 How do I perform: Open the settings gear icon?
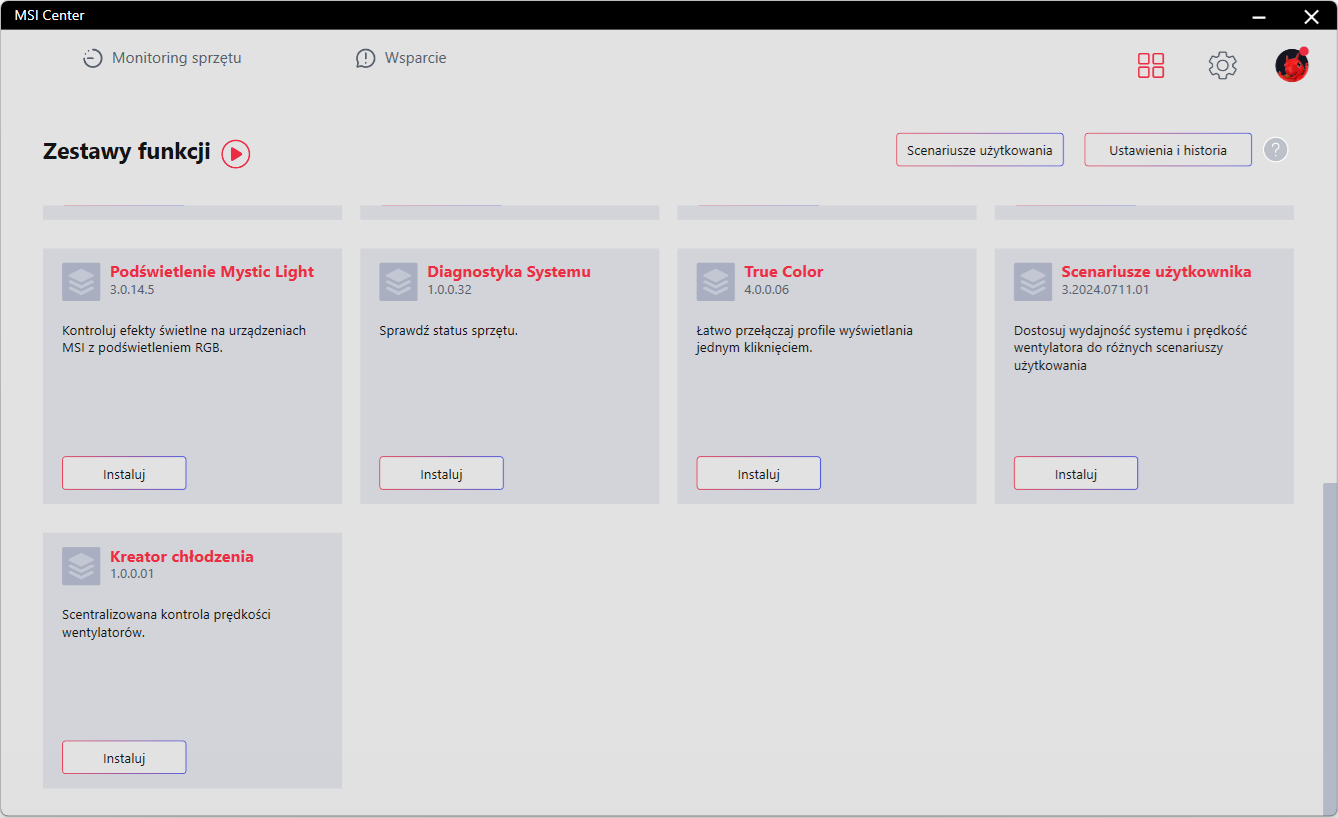click(x=1222, y=66)
